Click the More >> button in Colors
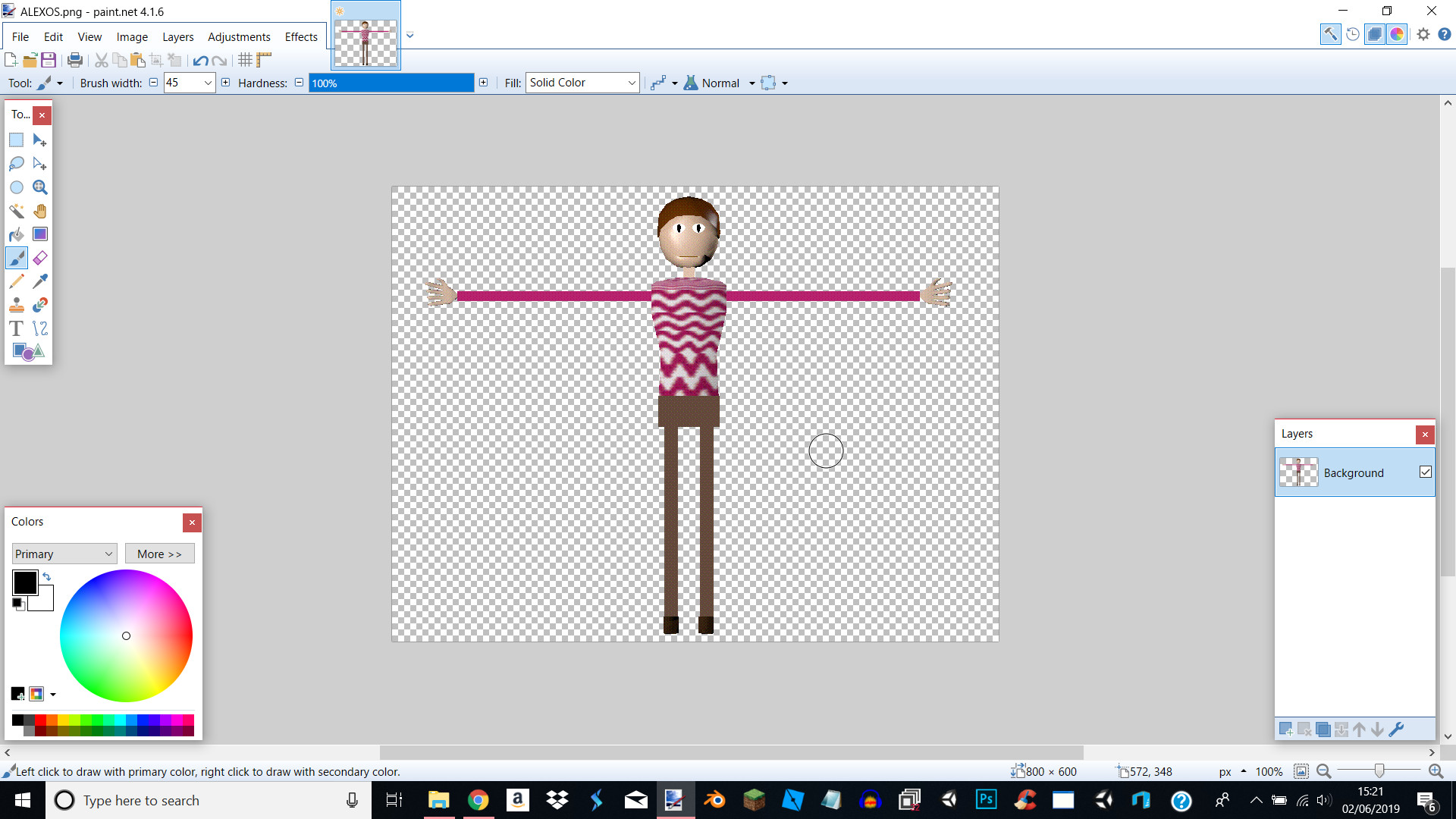 pyautogui.click(x=159, y=554)
